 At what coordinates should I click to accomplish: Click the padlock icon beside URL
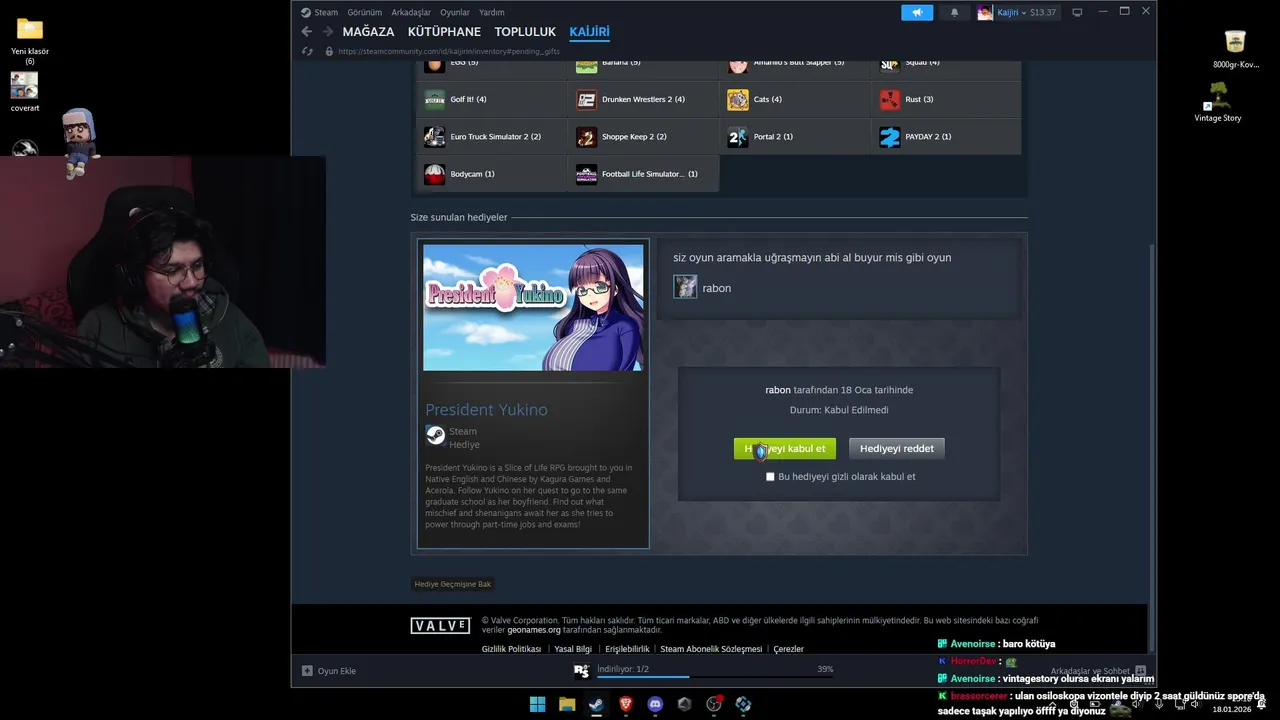[329, 51]
